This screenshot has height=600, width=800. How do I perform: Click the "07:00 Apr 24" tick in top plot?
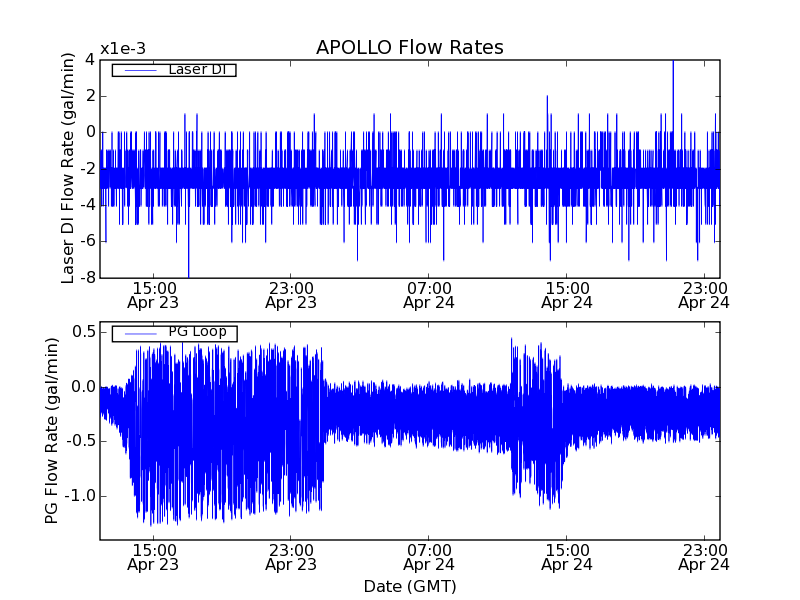[429, 293]
